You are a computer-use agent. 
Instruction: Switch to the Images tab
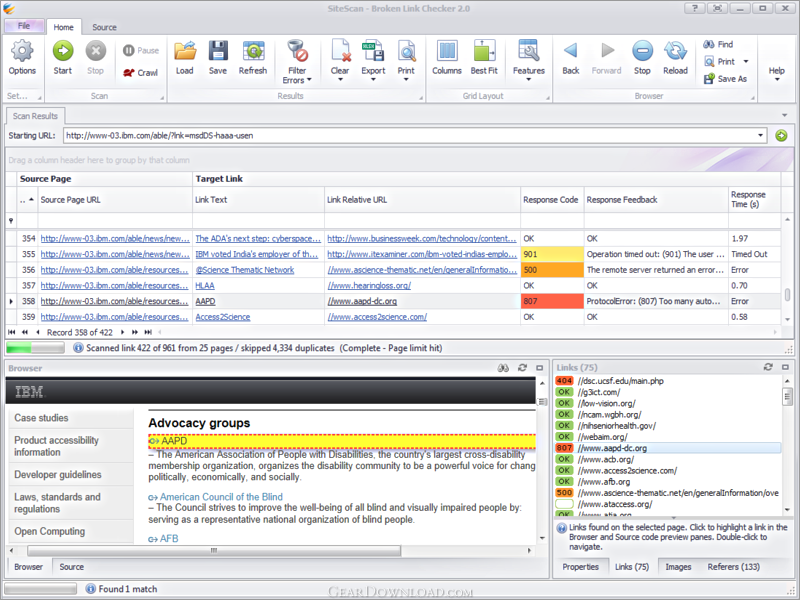[x=678, y=567]
